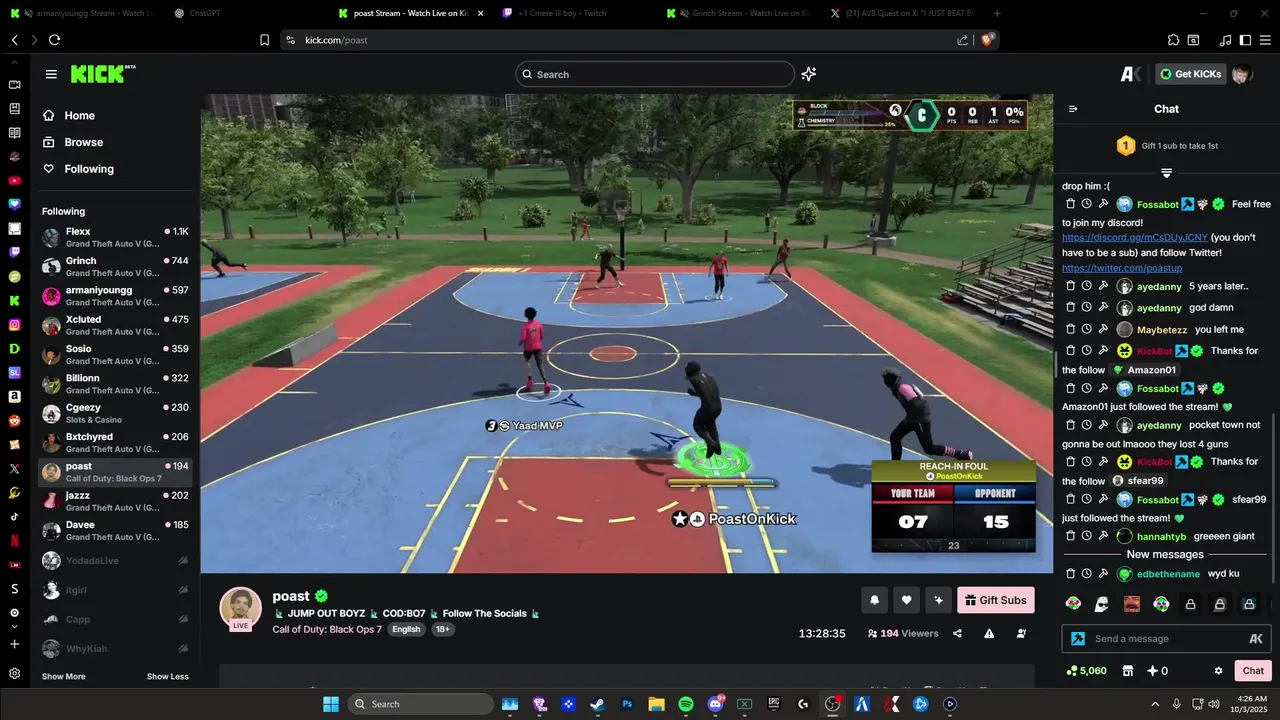The height and width of the screenshot is (720, 1280).
Task: Open Flexx channel in following list
Action: (115, 237)
